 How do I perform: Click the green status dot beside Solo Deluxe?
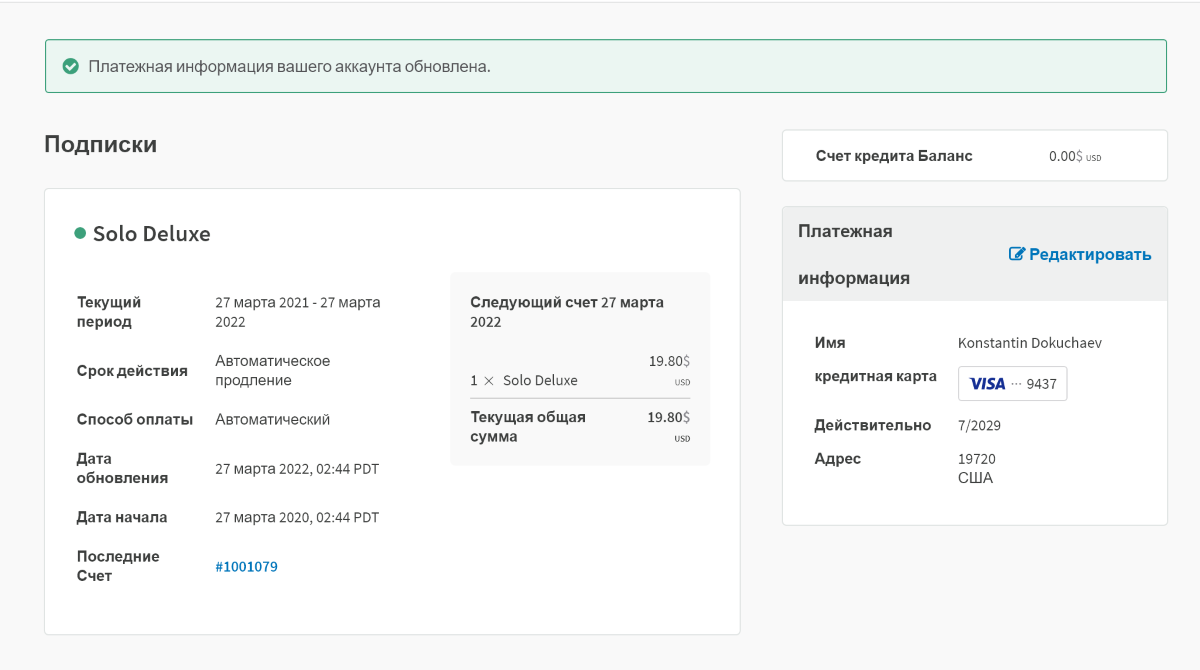point(82,232)
